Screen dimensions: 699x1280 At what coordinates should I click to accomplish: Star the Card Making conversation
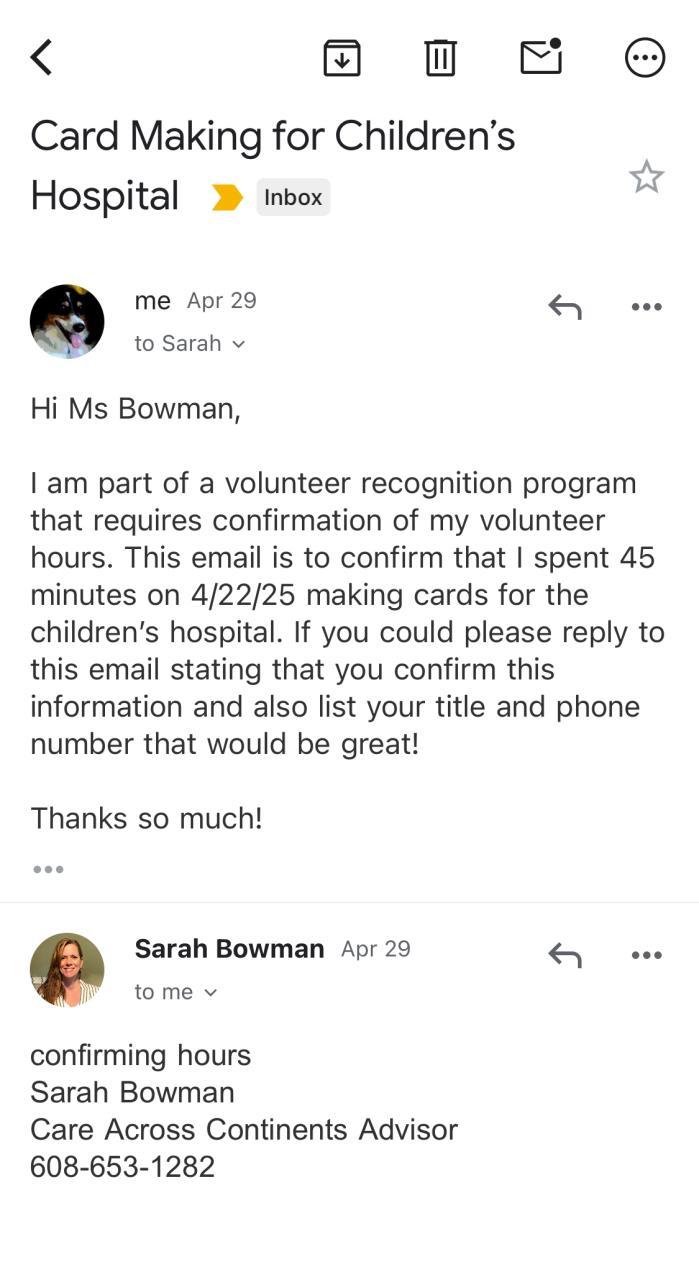pos(646,177)
